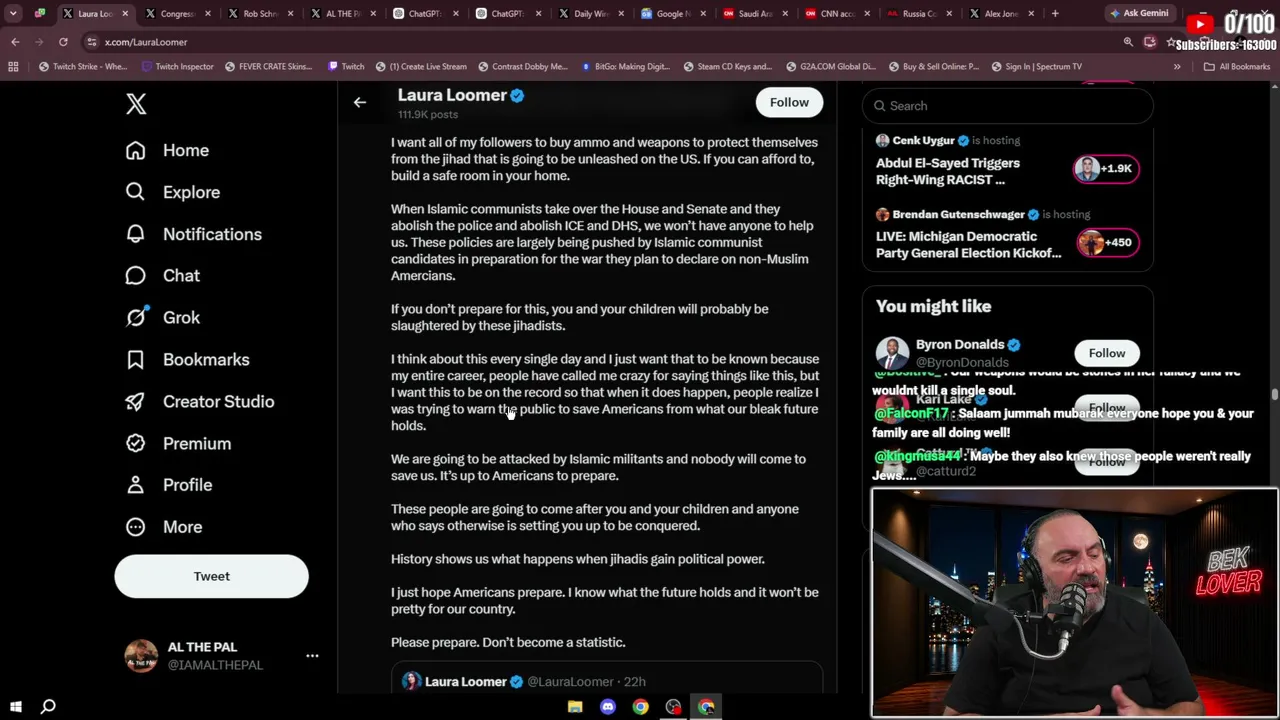Open the Chrome tab search dropdown

pyautogui.click(x=13, y=14)
